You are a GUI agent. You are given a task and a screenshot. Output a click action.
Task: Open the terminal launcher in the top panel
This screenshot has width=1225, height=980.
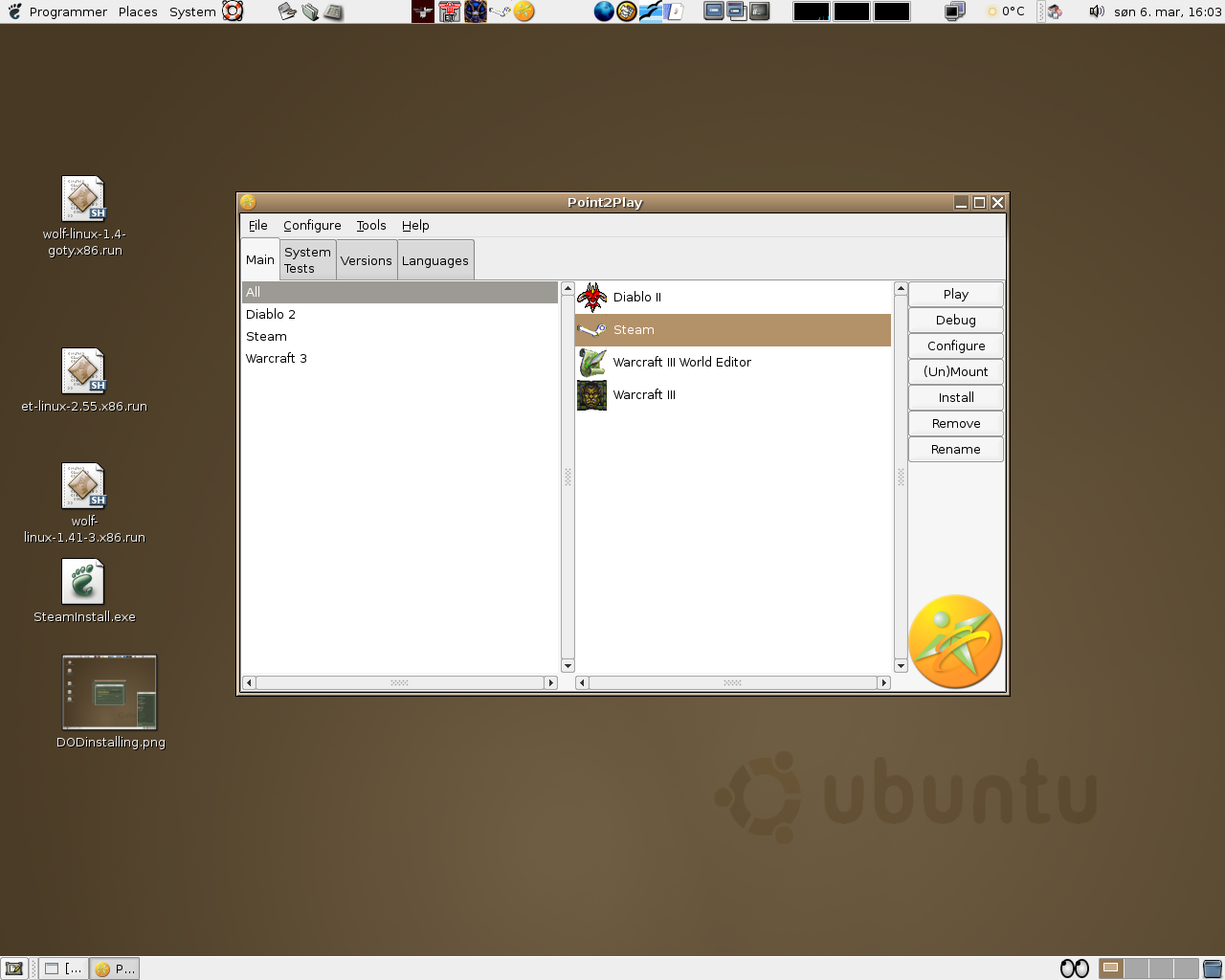760,11
